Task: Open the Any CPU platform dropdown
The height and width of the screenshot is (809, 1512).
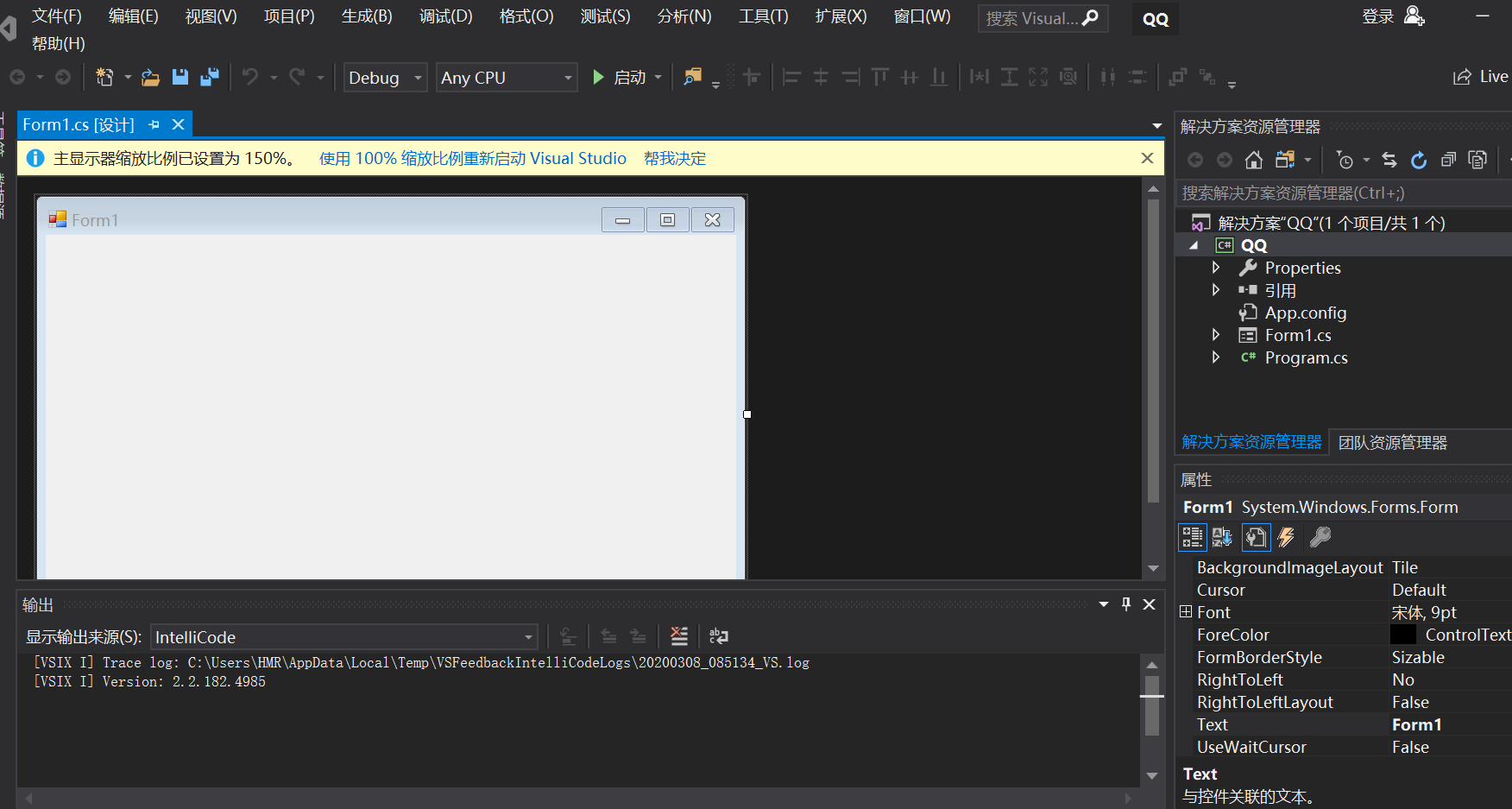Action: (x=506, y=78)
